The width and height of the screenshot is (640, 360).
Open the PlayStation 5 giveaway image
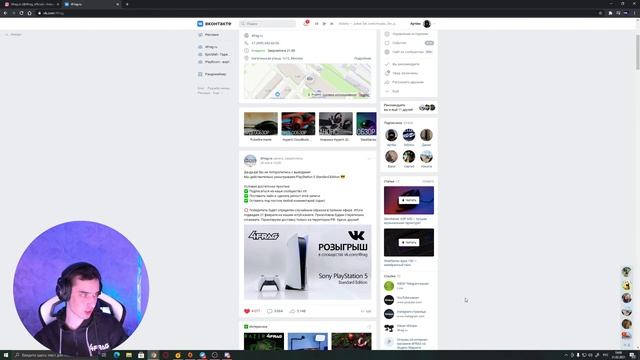click(x=308, y=262)
